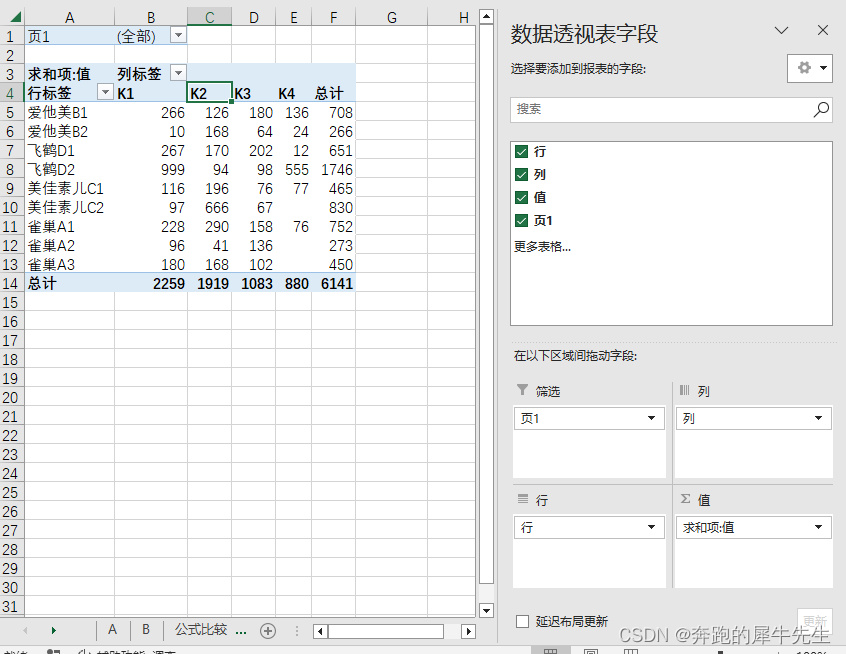Click vertical scrollbar up arrow
846x654 pixels.
coord(486,17)
